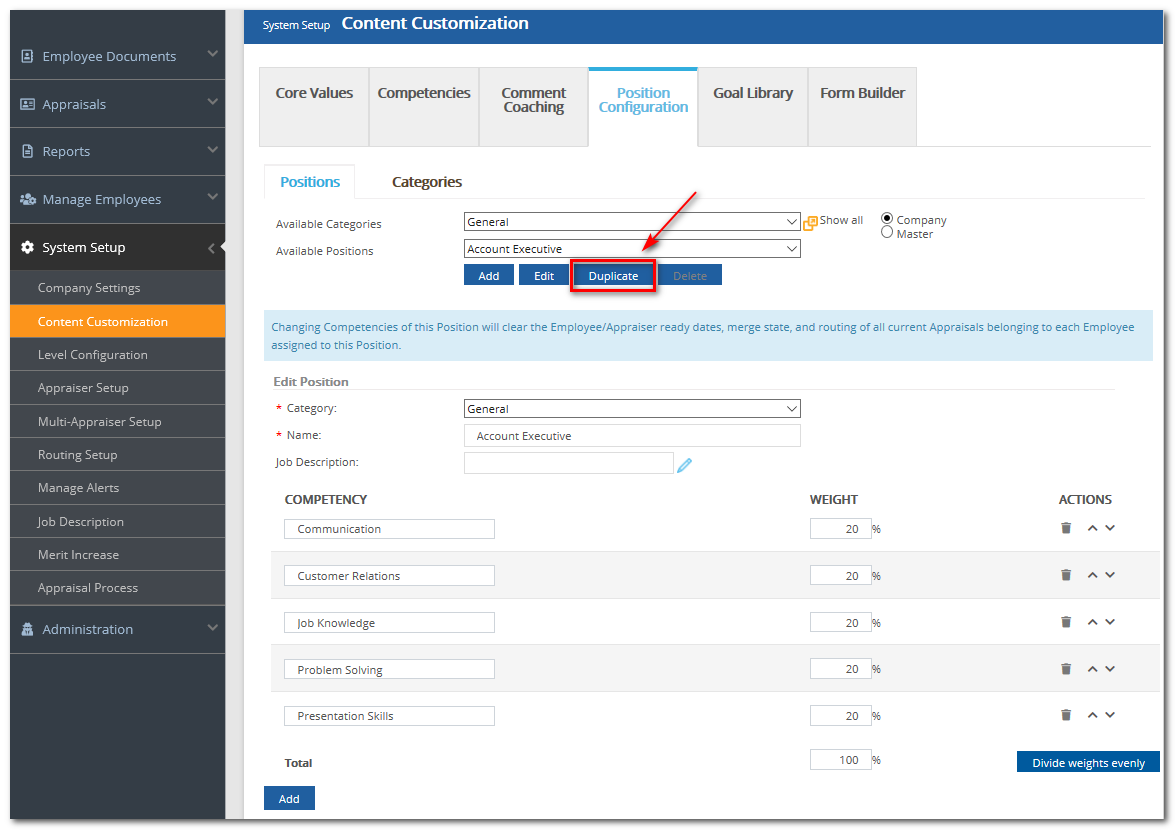This screenshot has width=1175, height=830.
Task: Click the Duplicate button
Action: 613,275
